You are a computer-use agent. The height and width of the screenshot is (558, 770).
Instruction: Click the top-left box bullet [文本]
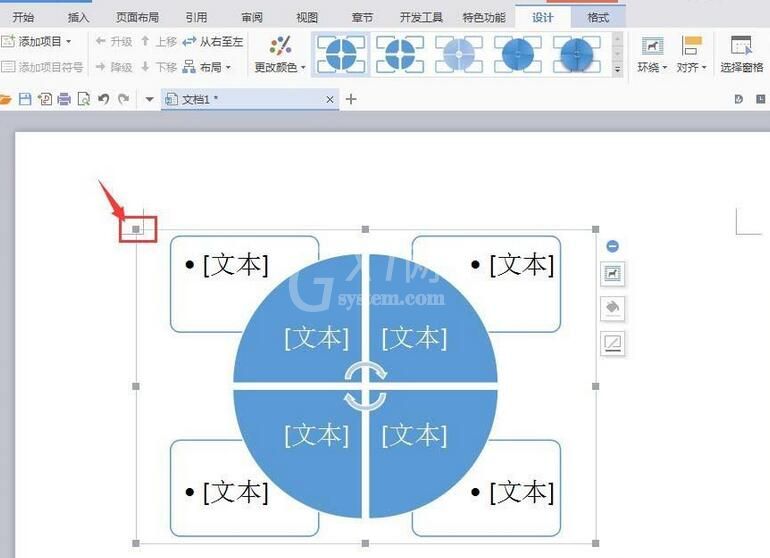(236, 265)
